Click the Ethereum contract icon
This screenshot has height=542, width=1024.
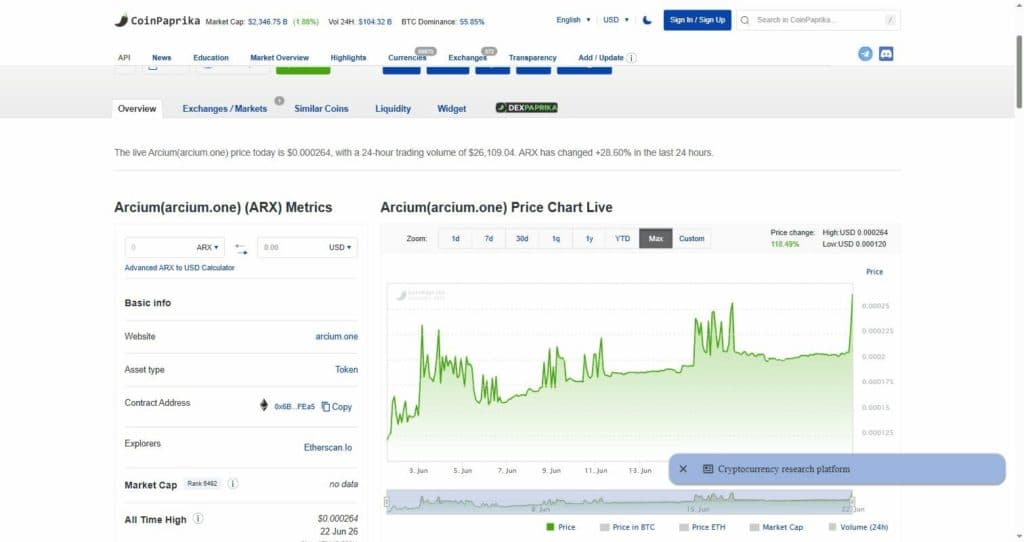pos(264,405)
